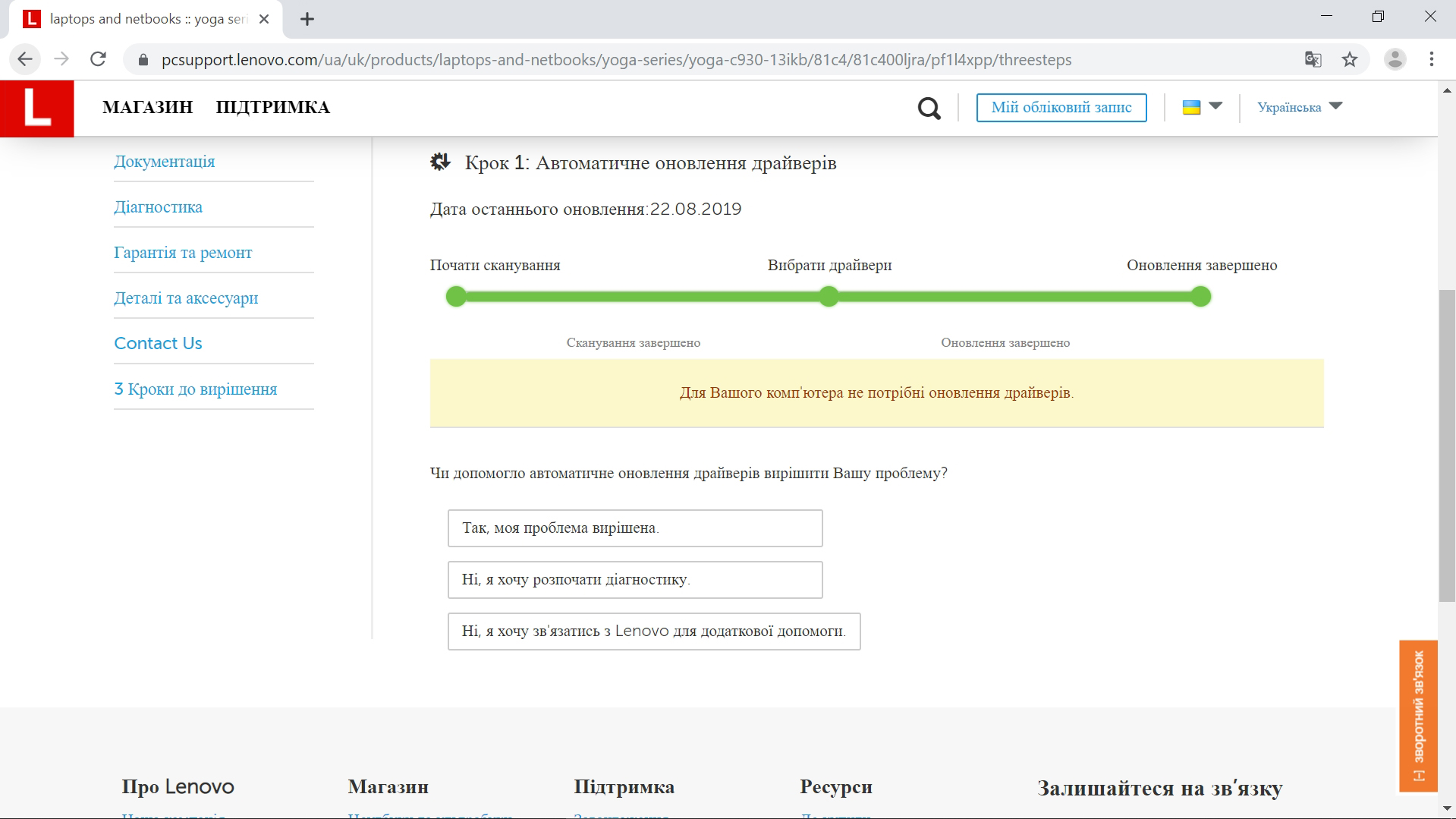
Task: Choose contact Lenovo for additional help option
Action: [654, 632]
